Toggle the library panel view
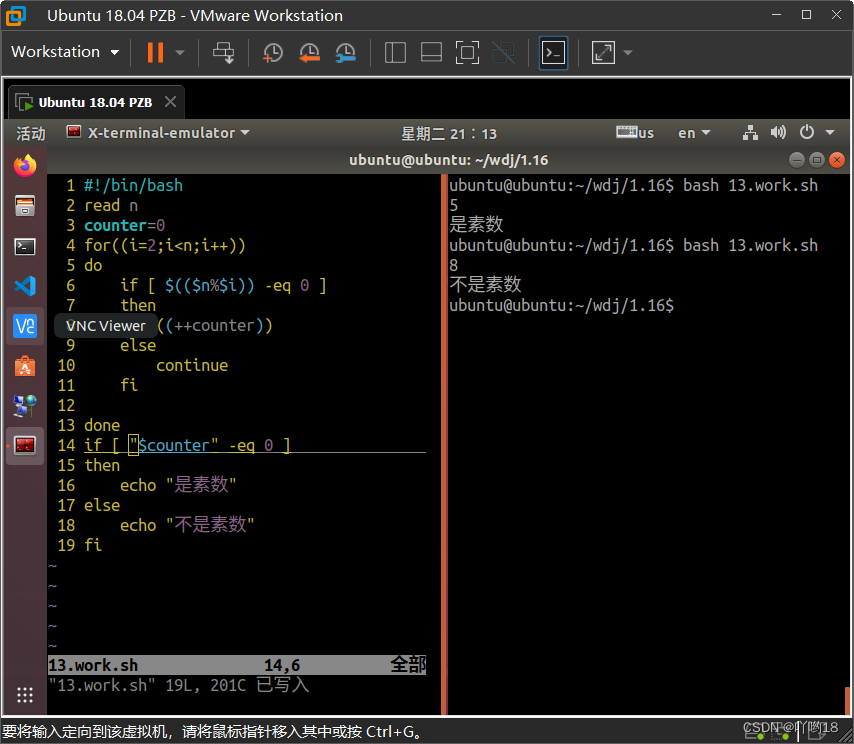This screenshot has height=744, width=854. 394,52
